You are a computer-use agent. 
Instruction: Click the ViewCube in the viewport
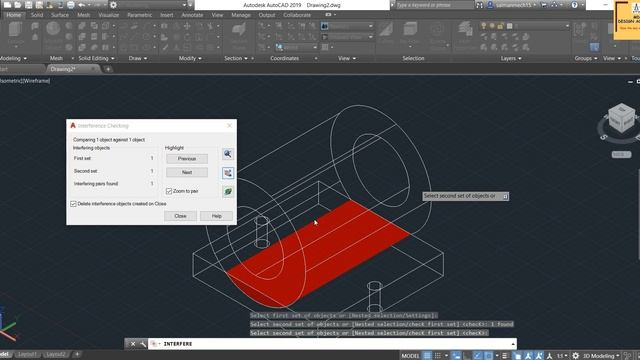pos(621,119)
